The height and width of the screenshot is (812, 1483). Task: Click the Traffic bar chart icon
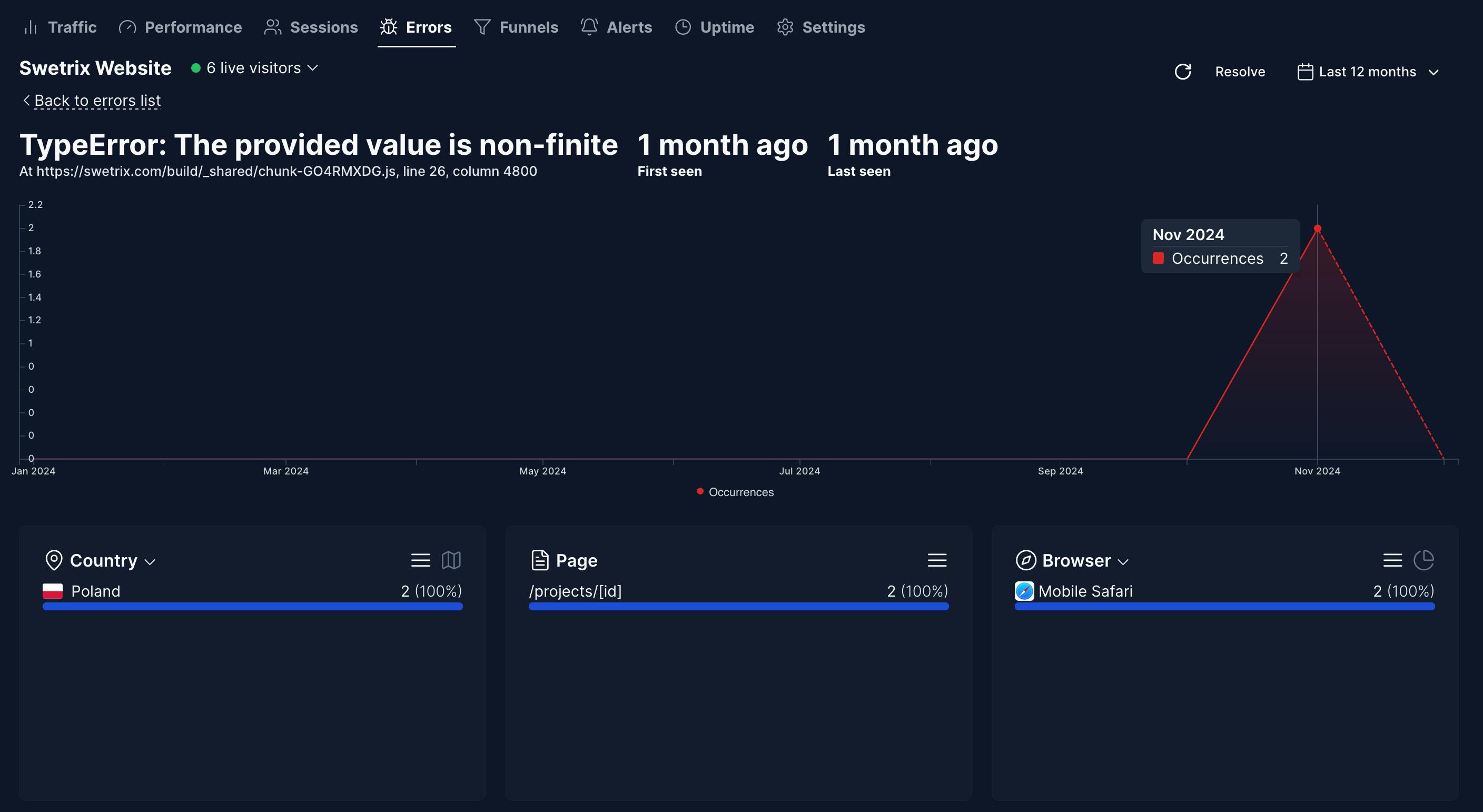(31, 27)
